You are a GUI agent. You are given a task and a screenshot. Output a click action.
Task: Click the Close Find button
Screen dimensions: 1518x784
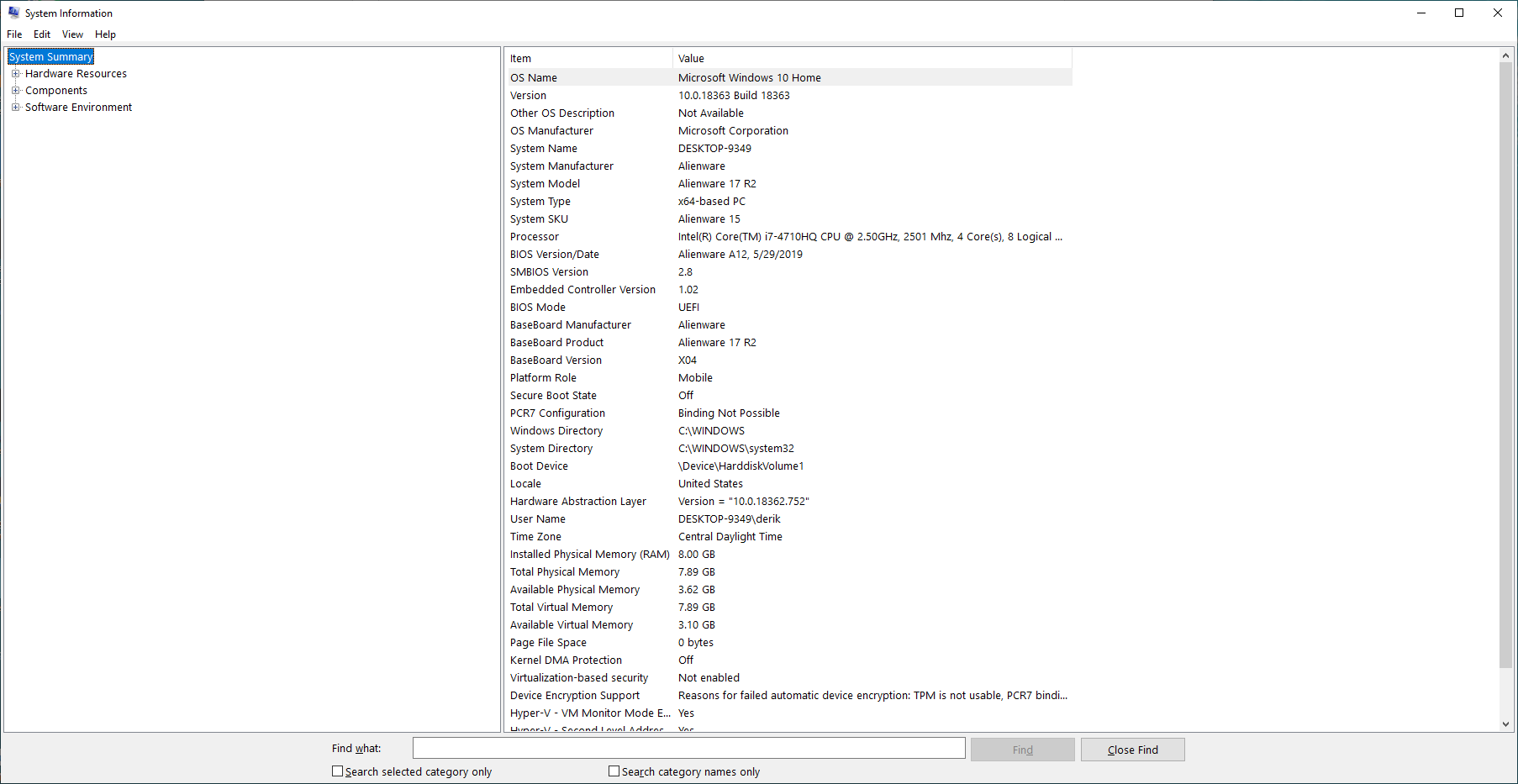coord(1132,750)
